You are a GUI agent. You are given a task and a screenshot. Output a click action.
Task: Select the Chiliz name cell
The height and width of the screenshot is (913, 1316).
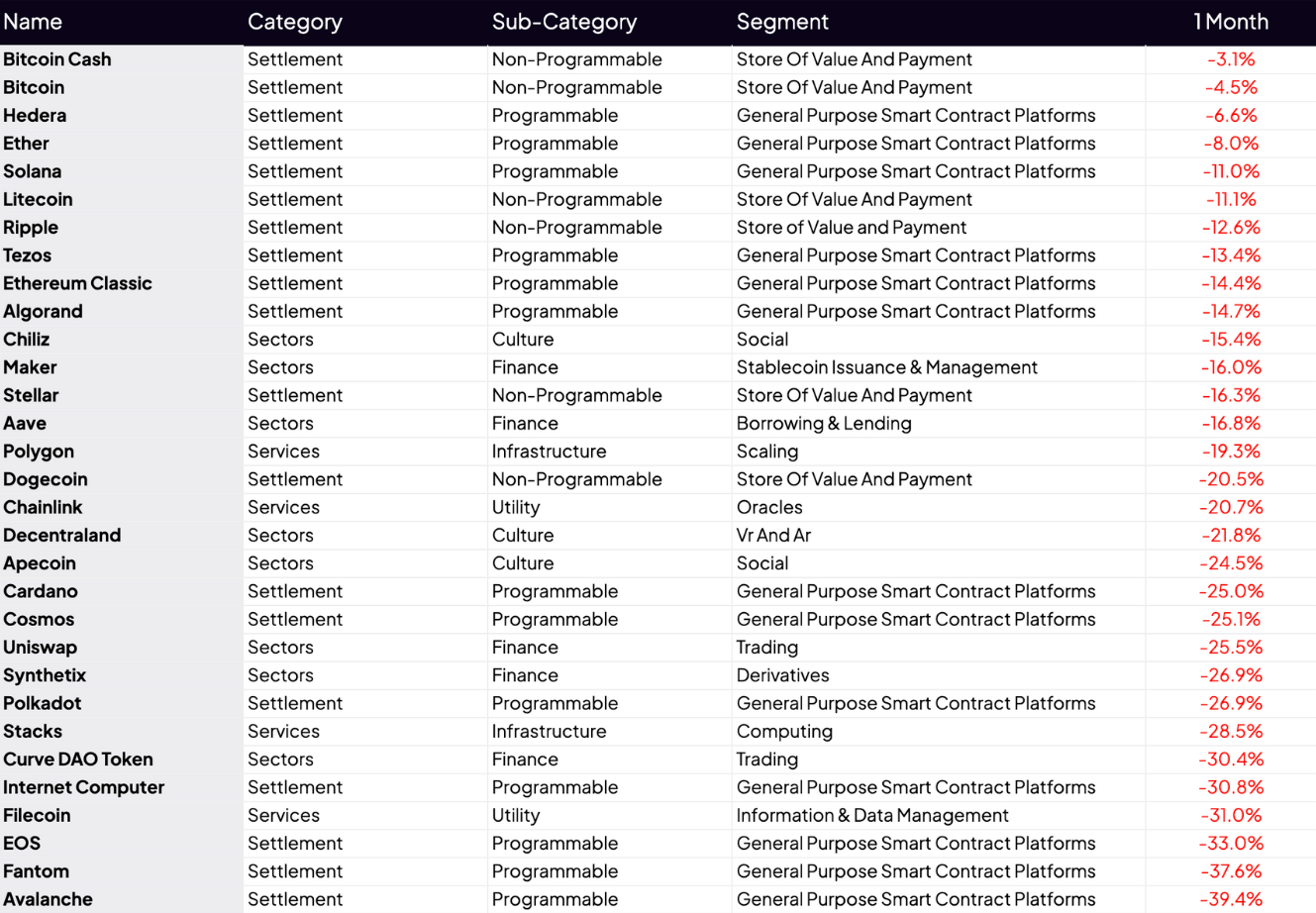(27, 340)
